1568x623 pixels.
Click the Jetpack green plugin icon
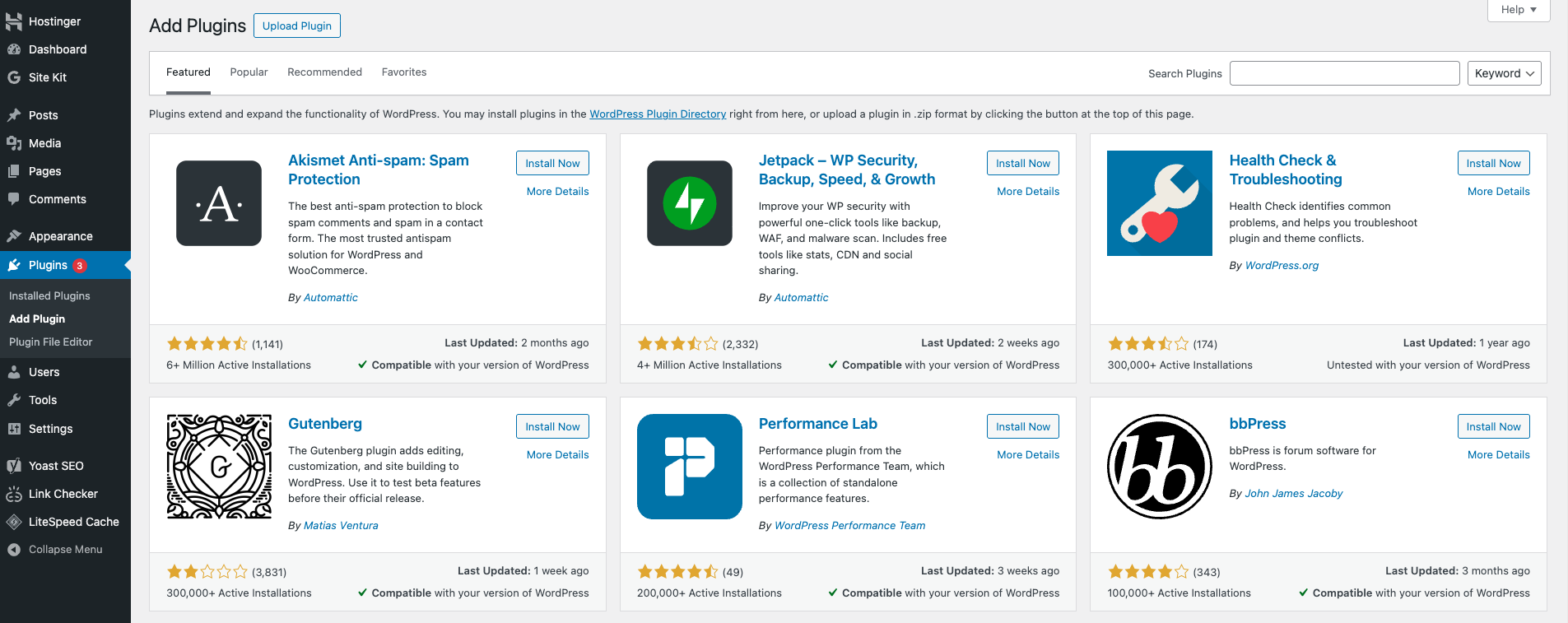(x=689, y=203)
